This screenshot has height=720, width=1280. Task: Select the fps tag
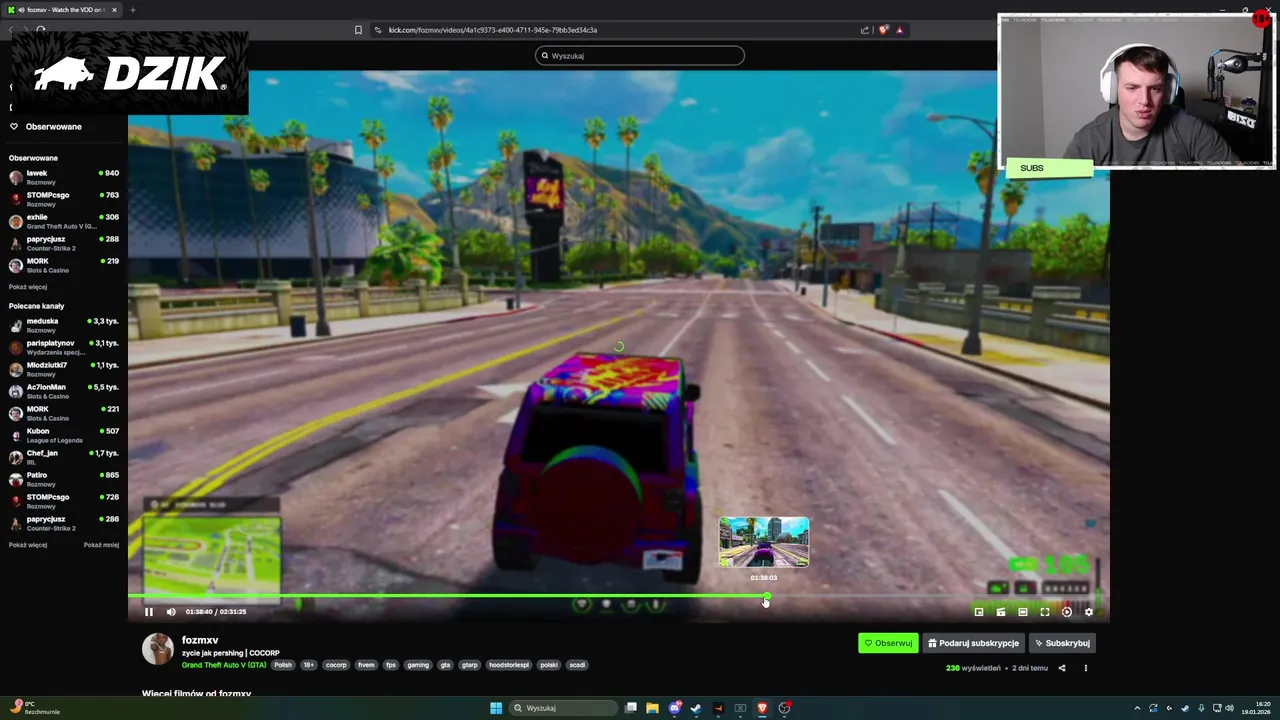tap(391, 665)
